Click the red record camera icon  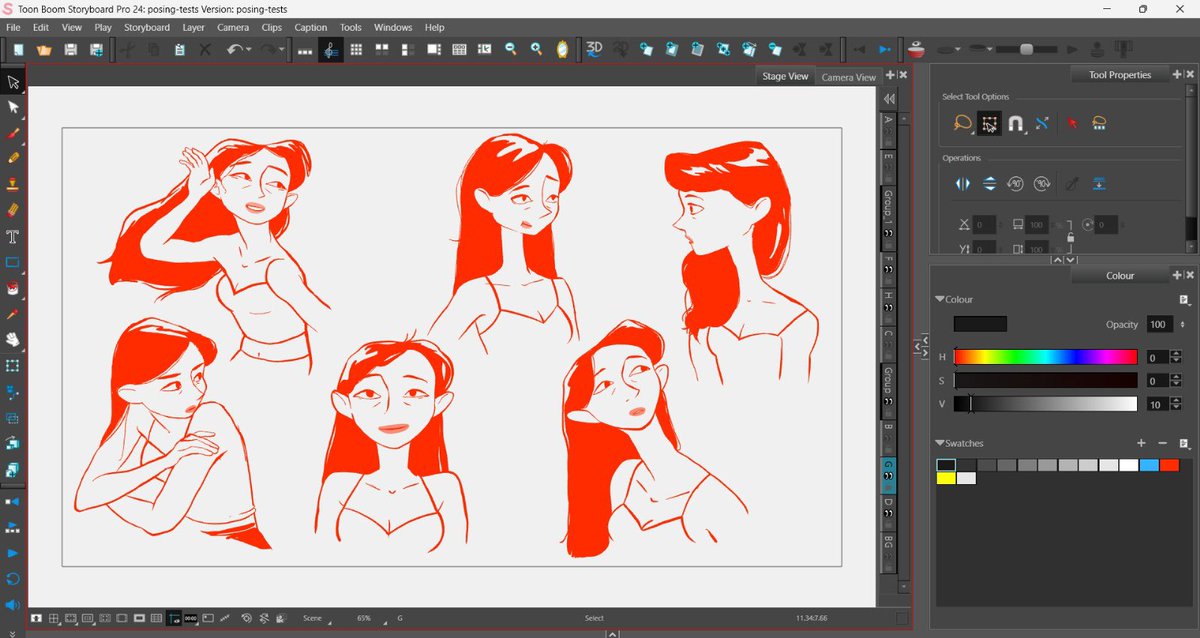tap(916, 49)
